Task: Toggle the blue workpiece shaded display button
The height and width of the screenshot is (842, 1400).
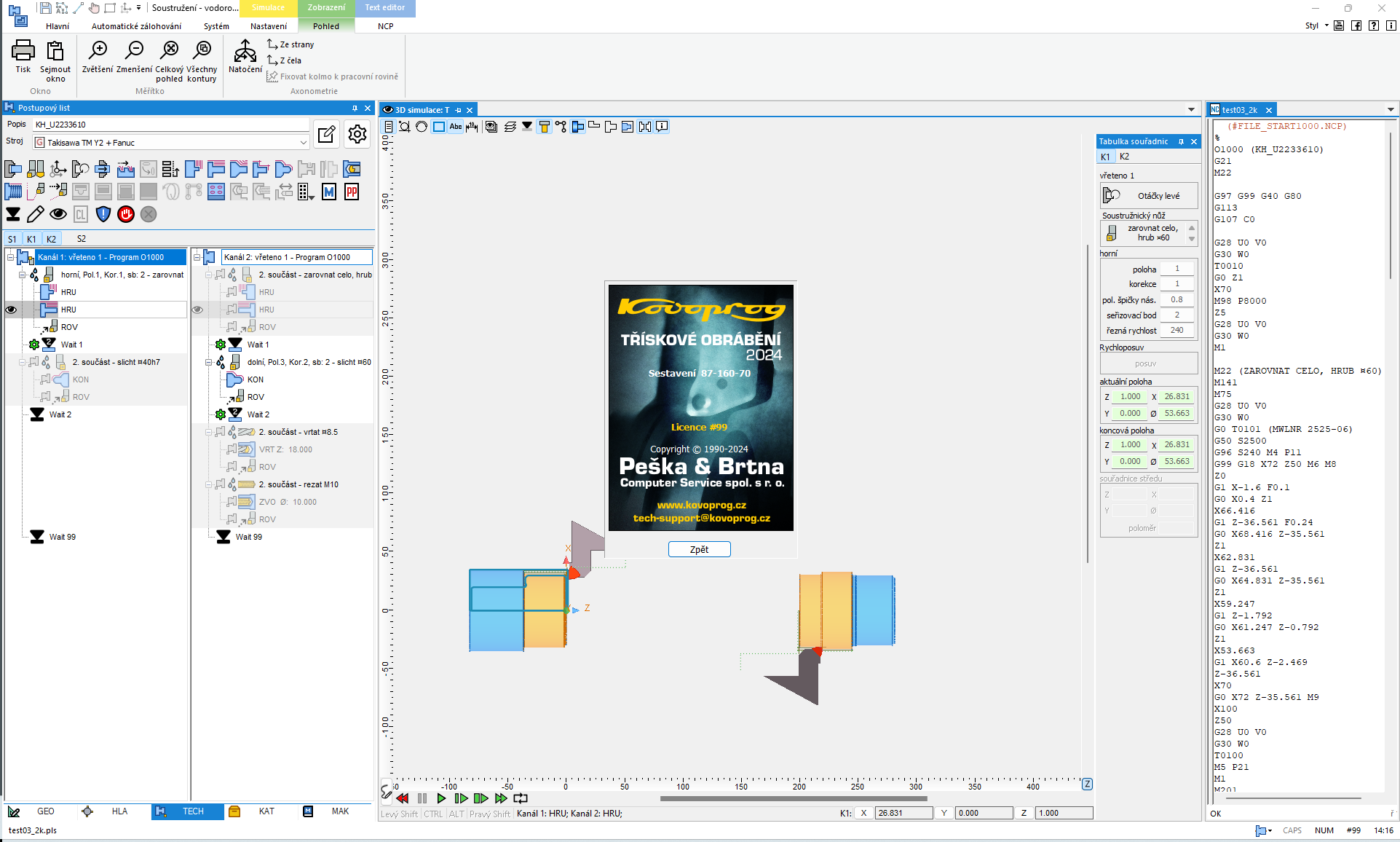Action: pos(578,127)
